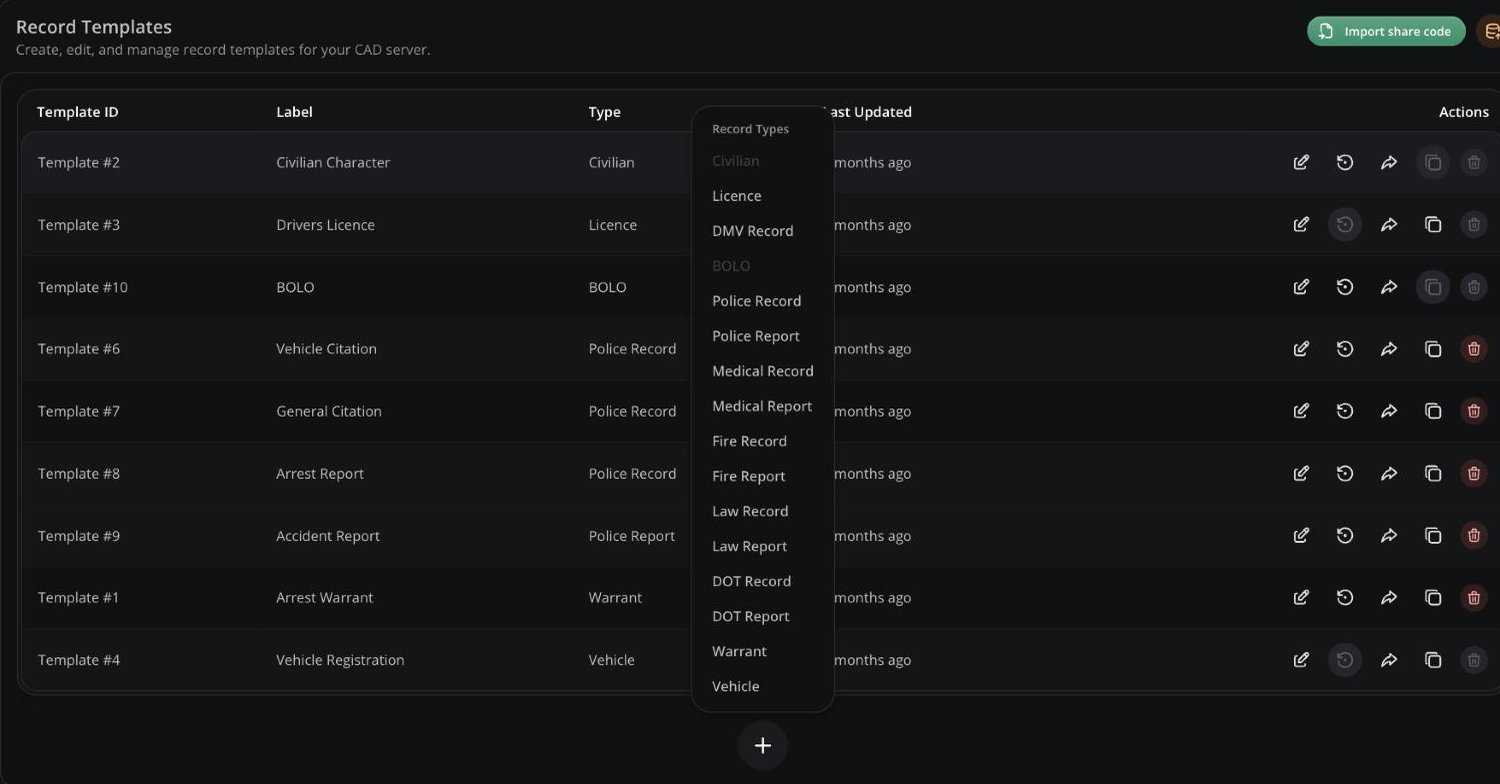Viewport: 1500px width, 784px height.
Task: Edit the Arrest Report template
Action: [1301, 473]
